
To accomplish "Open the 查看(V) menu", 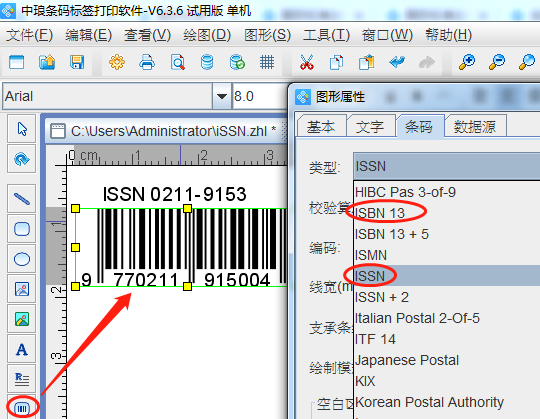I will pyautogui.click(x=147, y=35).
